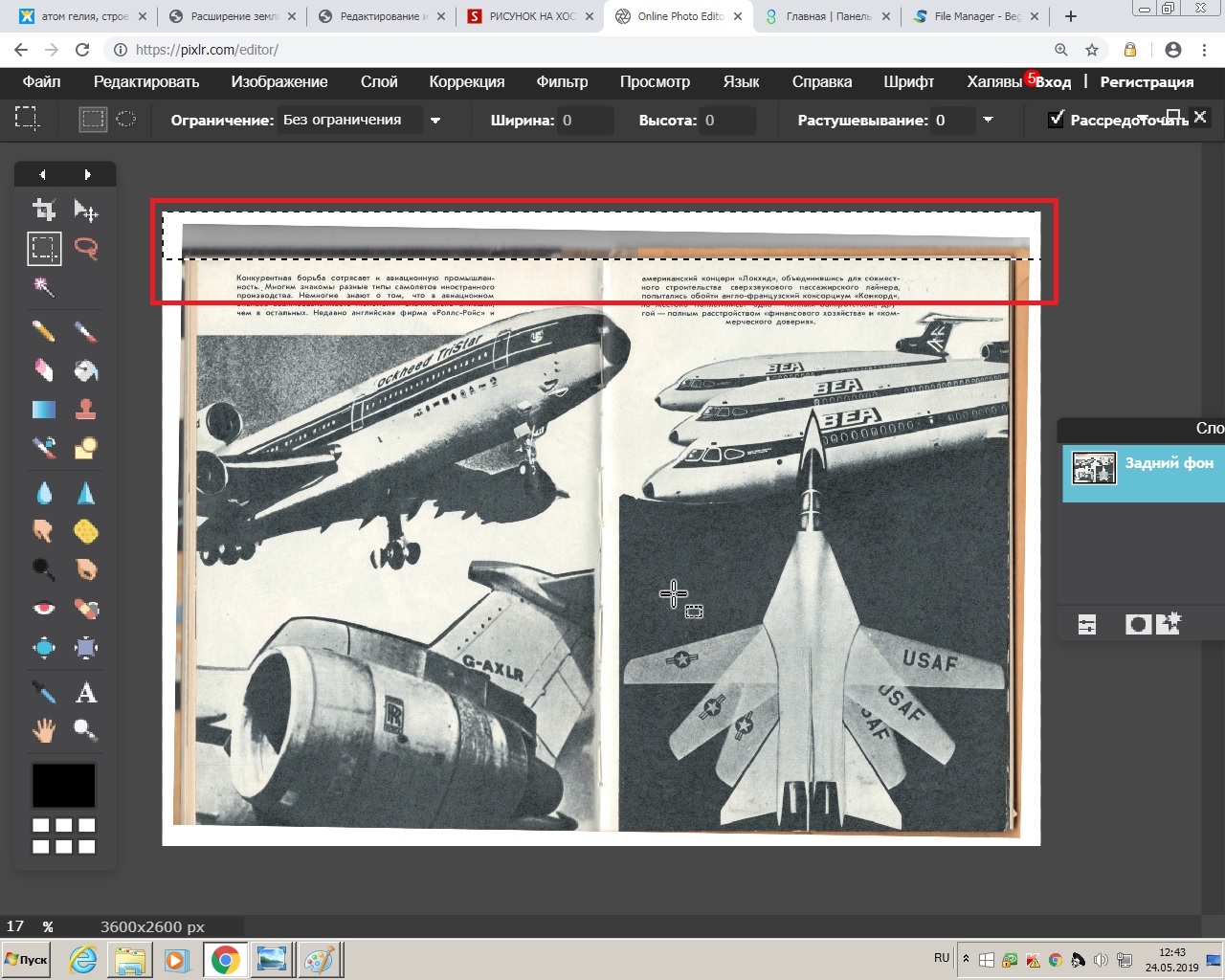1225x980 pixels.
Task: Select the red Lasso tool
Action: pos(86,249)
